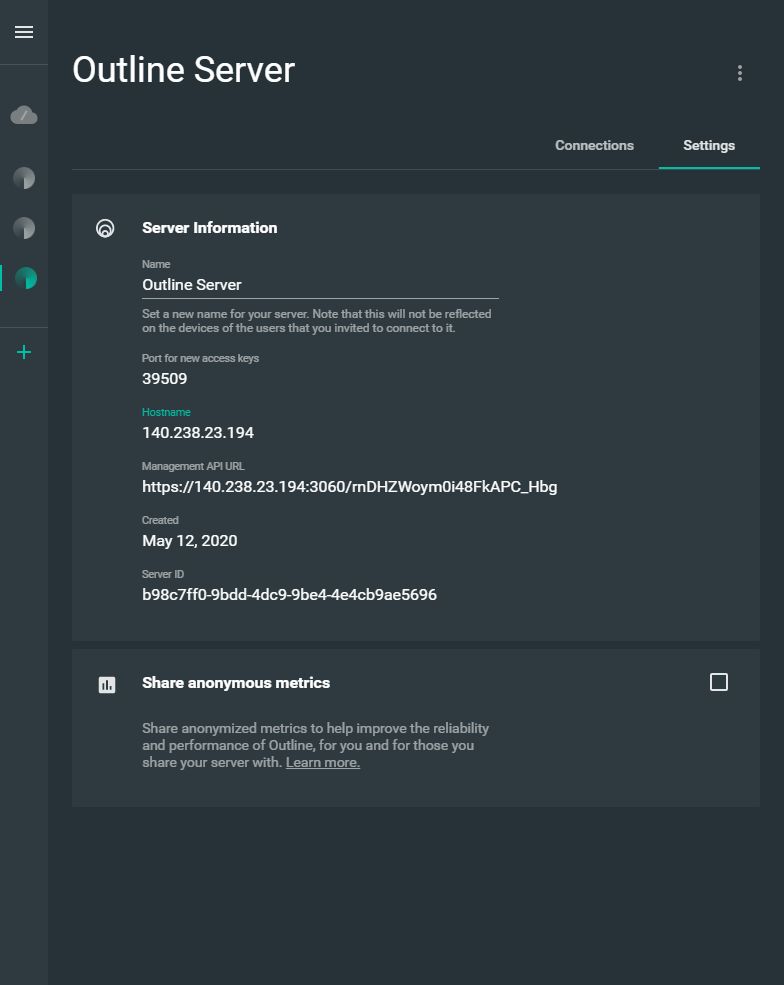Switch to the Settings tab

click(x=709, y=145)
